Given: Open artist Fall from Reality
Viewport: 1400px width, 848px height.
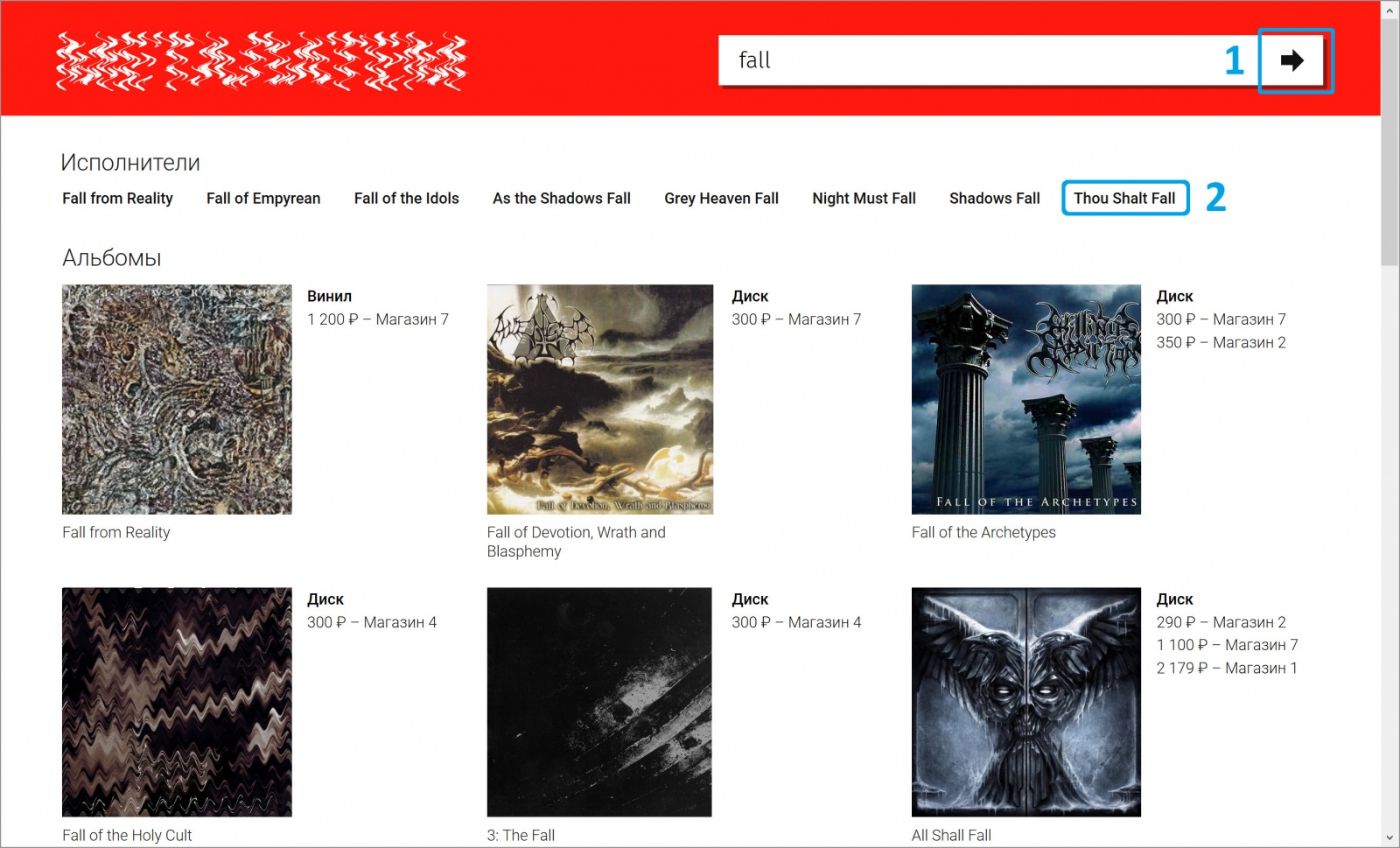Looking at the screenshot, I should (x=117, y=199).
